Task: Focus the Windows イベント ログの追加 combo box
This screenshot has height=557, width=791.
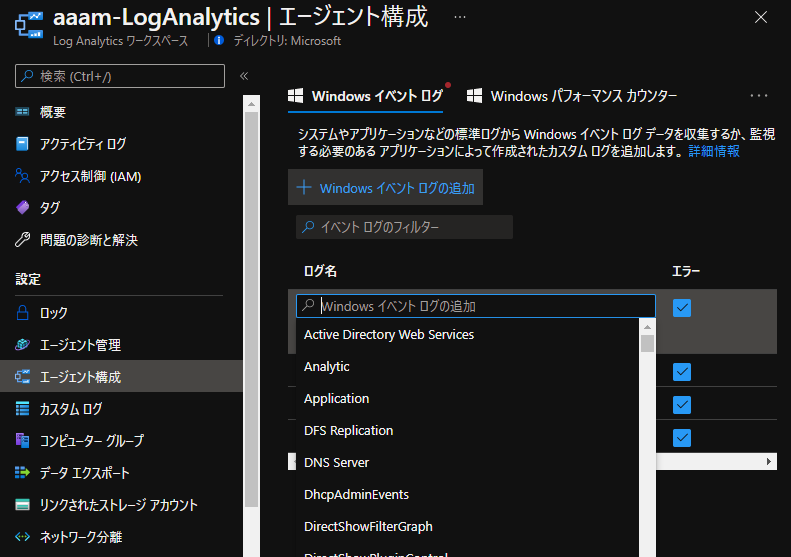Action: click(x=476, y=306)
